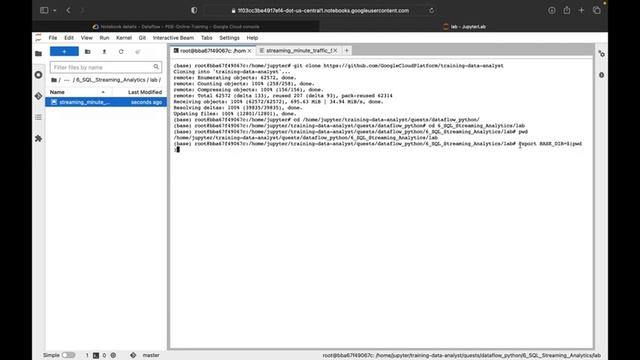The image size is (640, 360).
Task: Open a new Safari tab
Action: [582, 10]
